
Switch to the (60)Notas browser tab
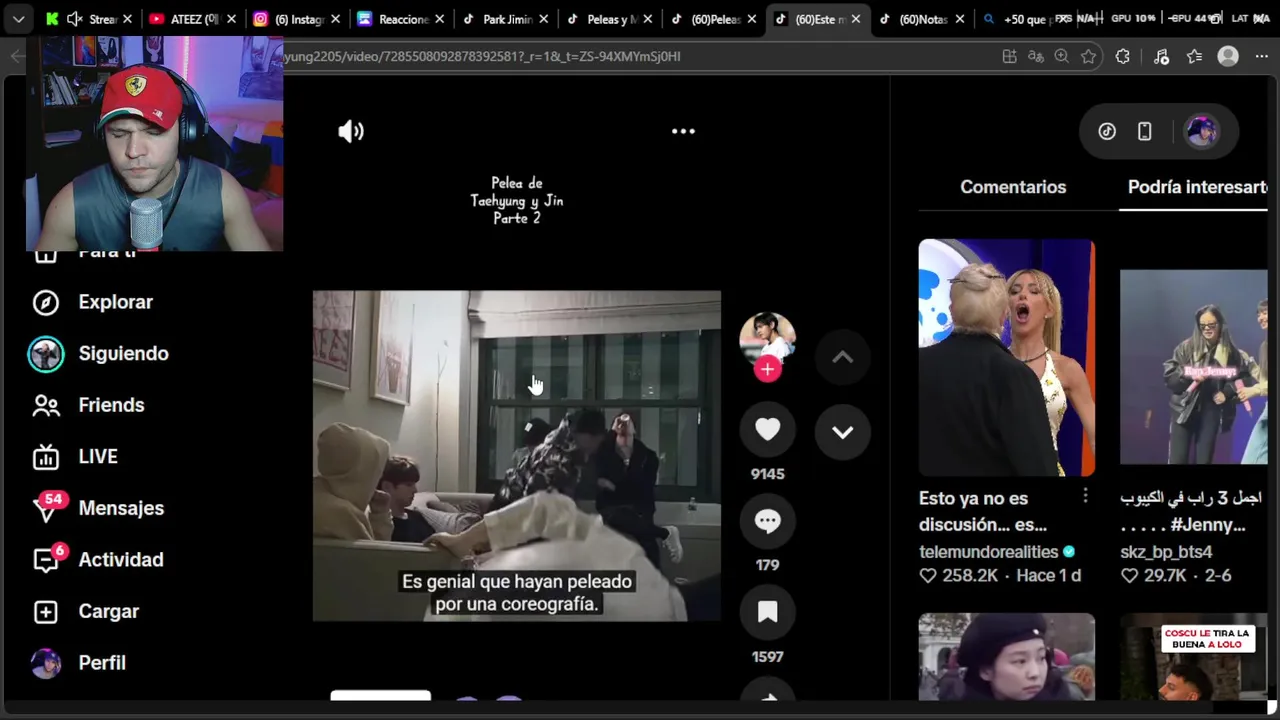(x=921, y=19)
